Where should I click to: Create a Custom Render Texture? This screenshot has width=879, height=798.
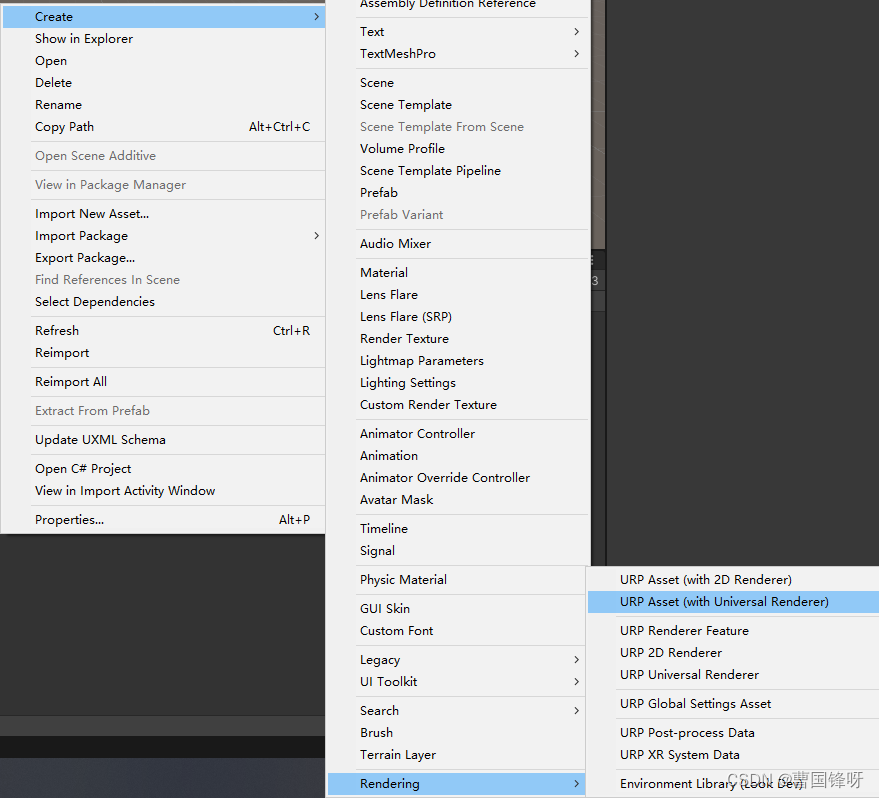pyautogui.click(x=458, y=405)
